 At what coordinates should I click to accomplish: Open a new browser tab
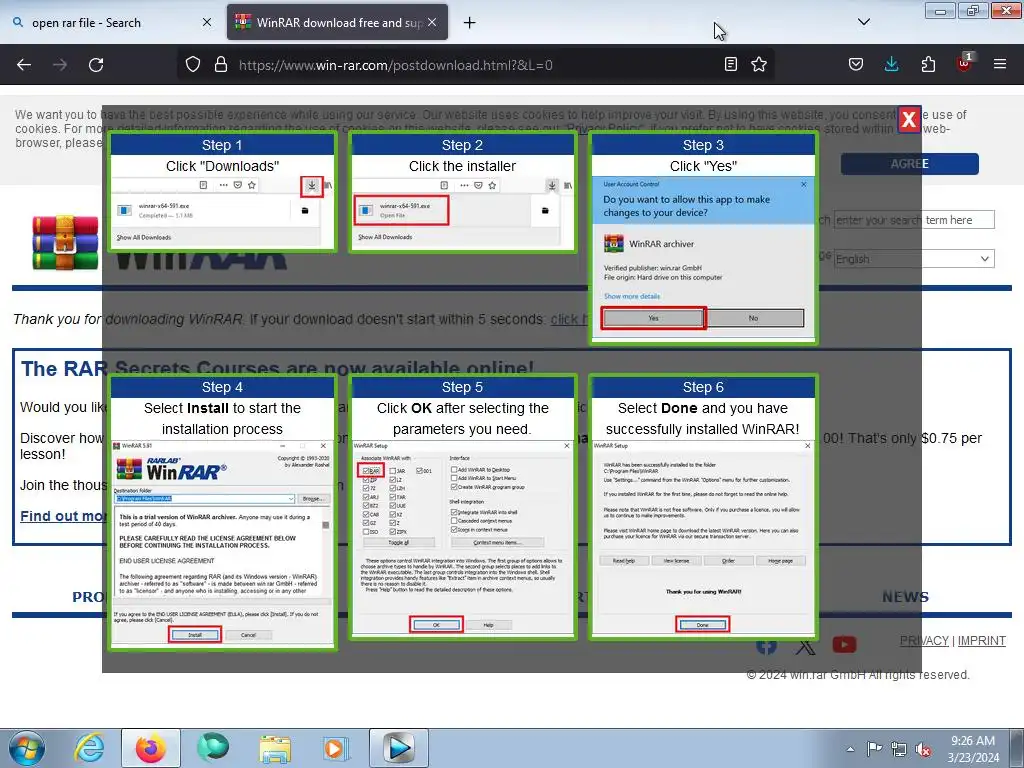[470, 23]
